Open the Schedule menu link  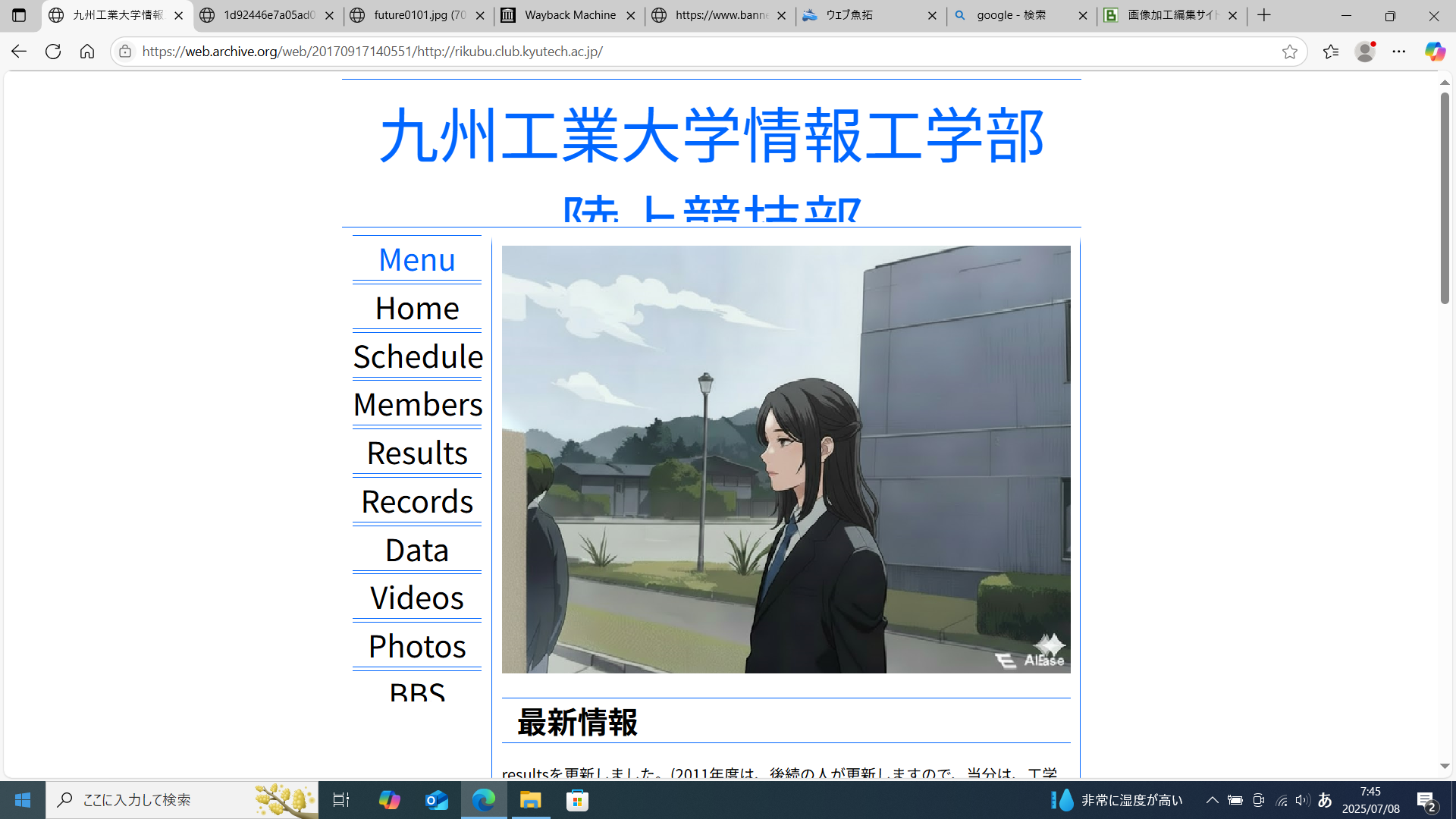tap(417, 356)
